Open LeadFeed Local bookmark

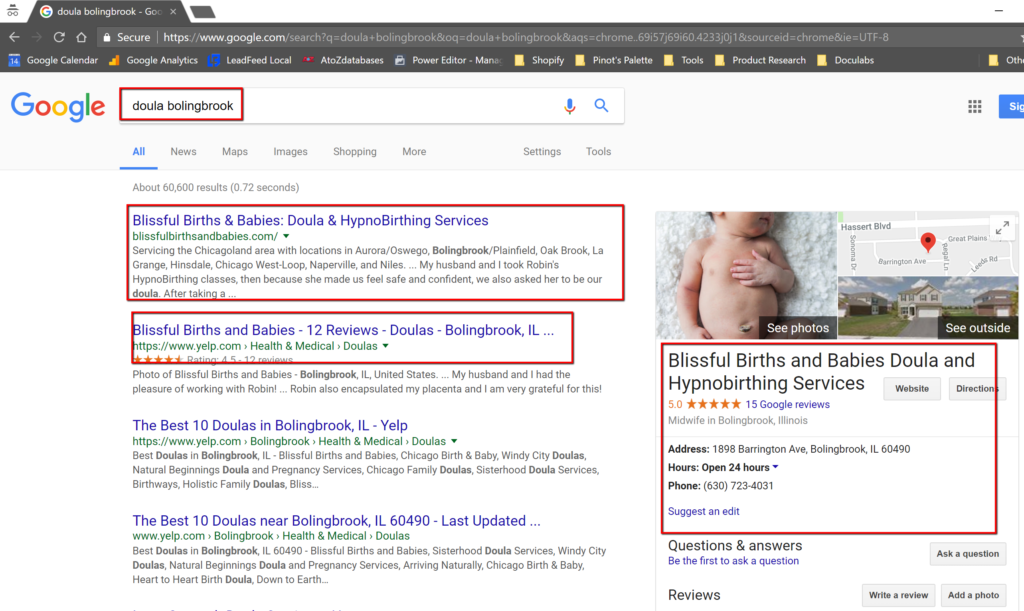(x=250, y=60)
